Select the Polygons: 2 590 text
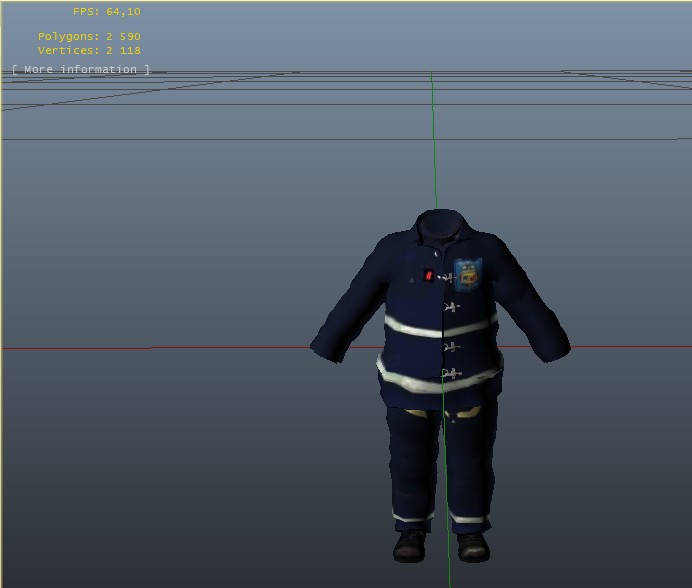 pyautogui.click(x=89, y=36)
